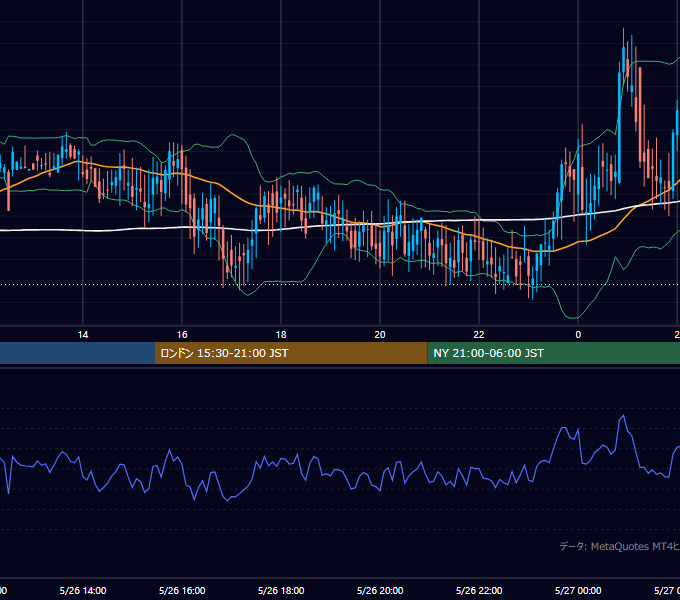Click the 18 hour label on the price chart axis
Screen dimensions: 680x600
click(x=281, y=334)
